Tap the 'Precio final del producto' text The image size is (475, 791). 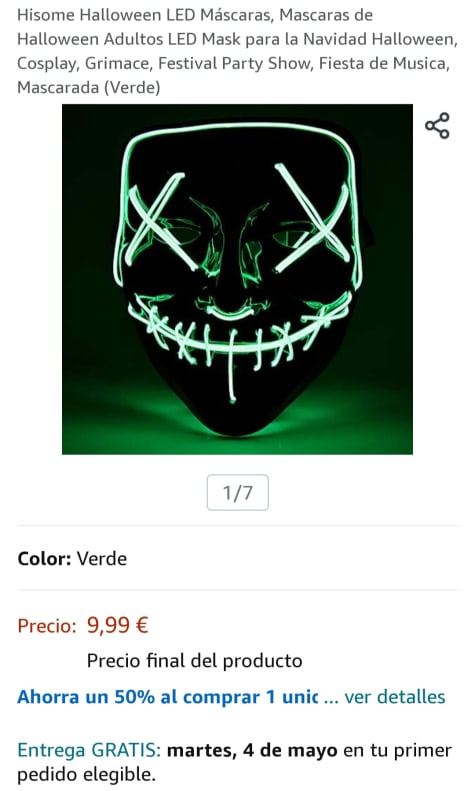coord(195,660)
